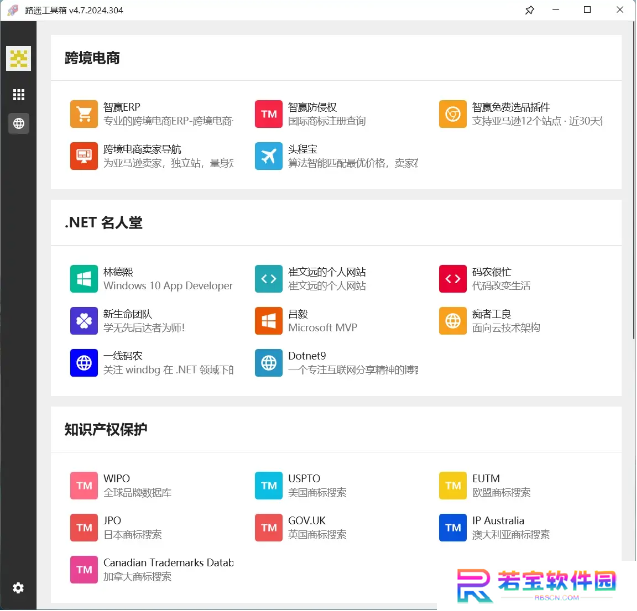
Task: Click the yellow logo at sidebar top
Action: click(18, 58)
